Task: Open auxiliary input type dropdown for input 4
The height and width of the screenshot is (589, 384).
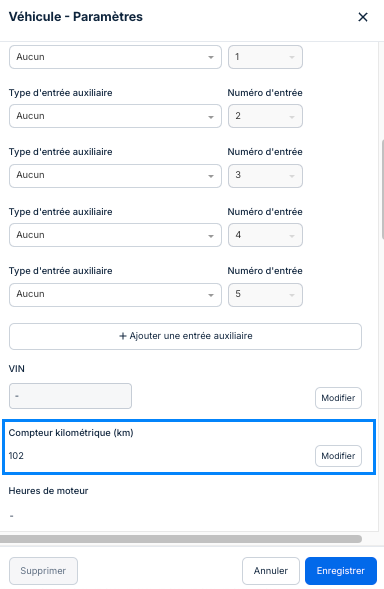Action: coord(115,235)
